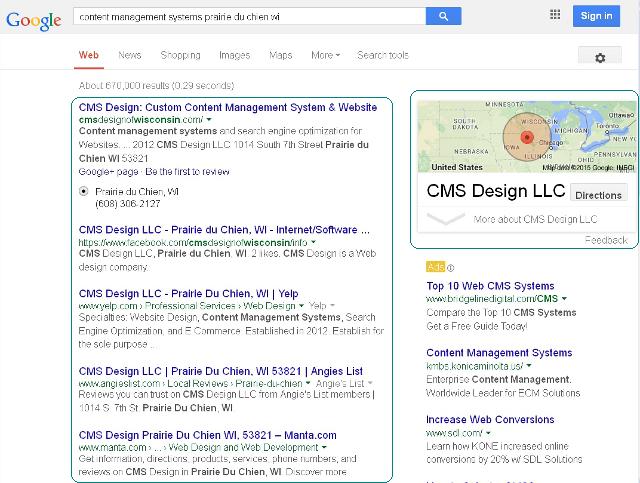
Task: Open CMS Design LLC Facebook Internet/Software result
Action: coord(224,230)
